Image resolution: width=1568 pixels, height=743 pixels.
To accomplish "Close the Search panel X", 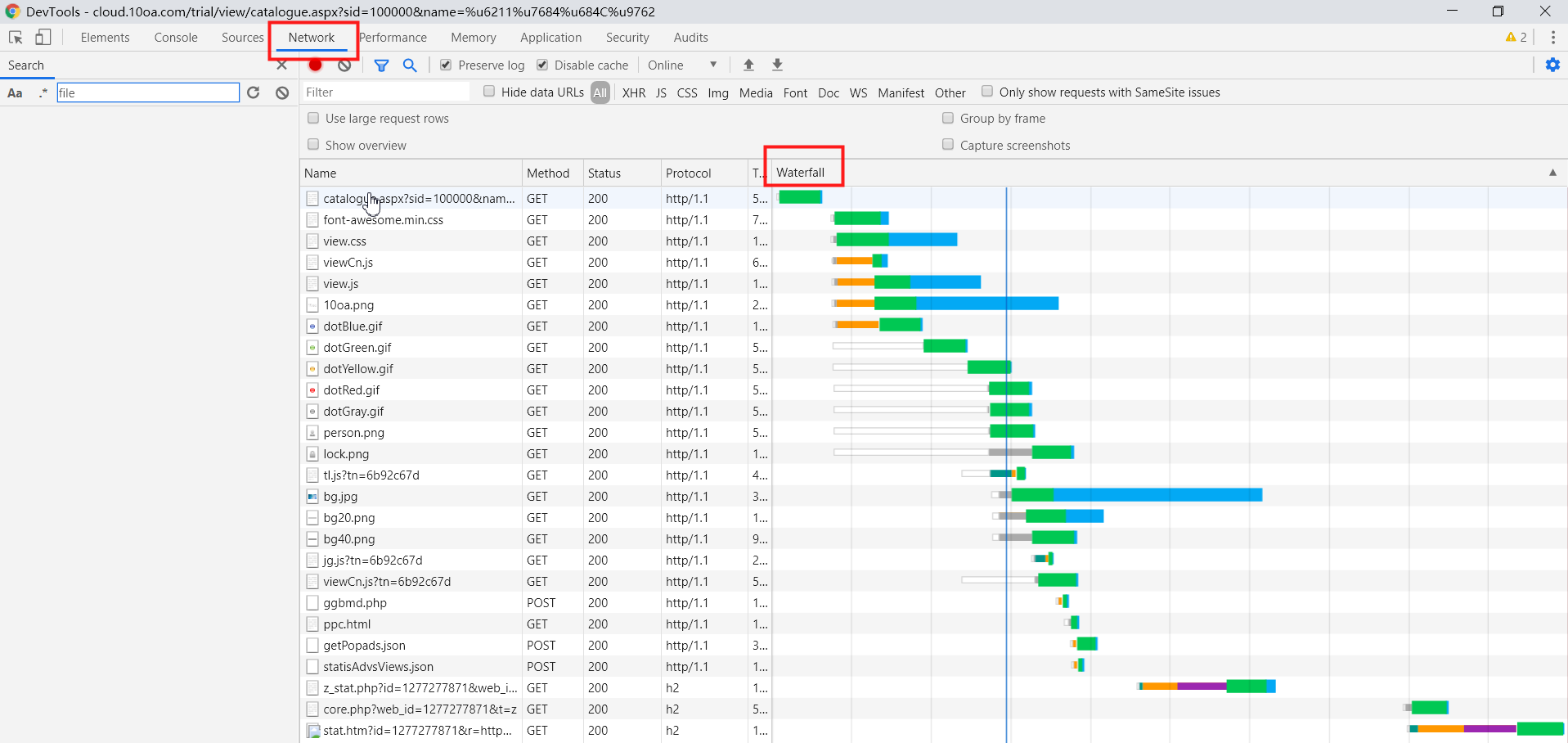I will pyautogui.click(x=282, y=65).
